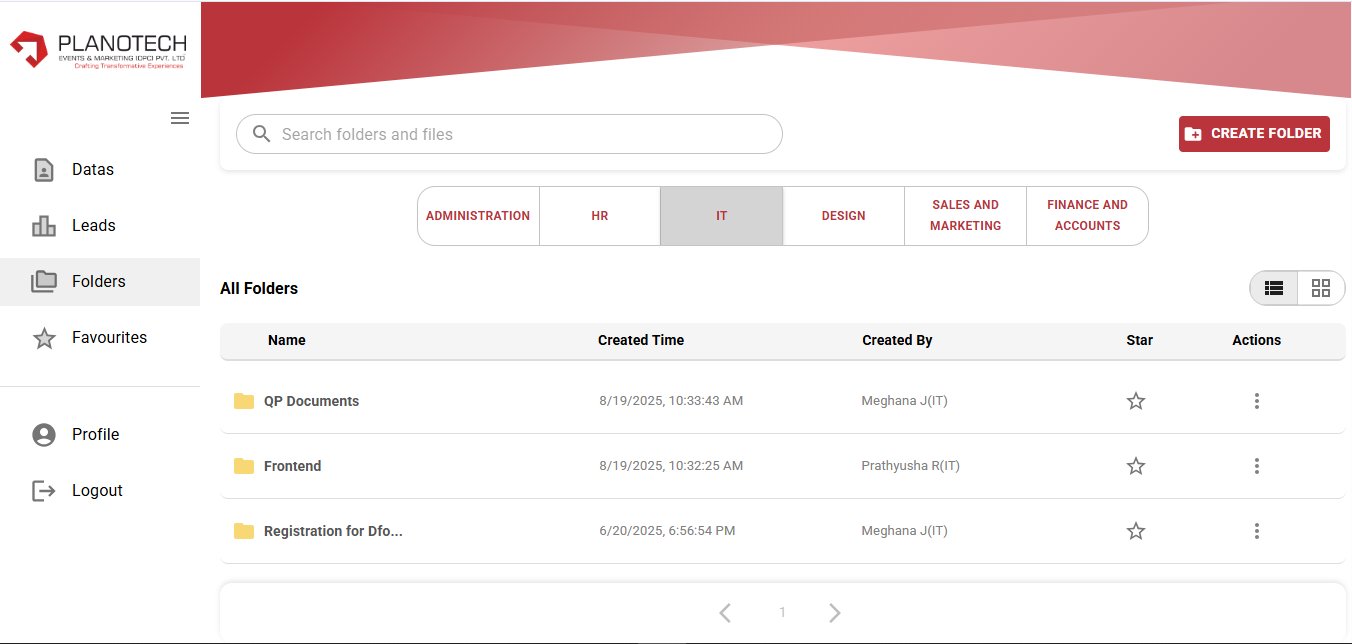The image size is (1352, 644).
Task: Open actions menu for Frontend folder
Action: (1256, 466)
